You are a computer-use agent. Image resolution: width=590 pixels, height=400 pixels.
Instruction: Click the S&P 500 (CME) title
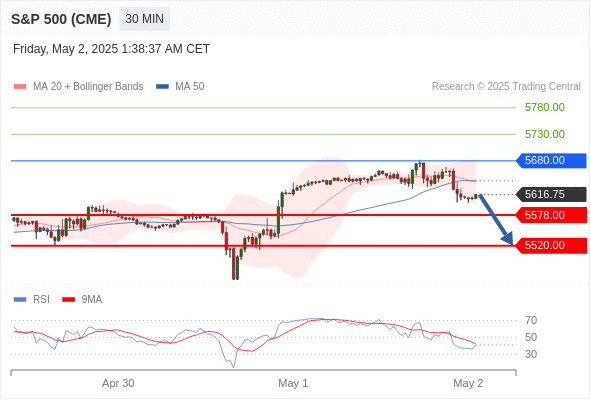[61, 19]
